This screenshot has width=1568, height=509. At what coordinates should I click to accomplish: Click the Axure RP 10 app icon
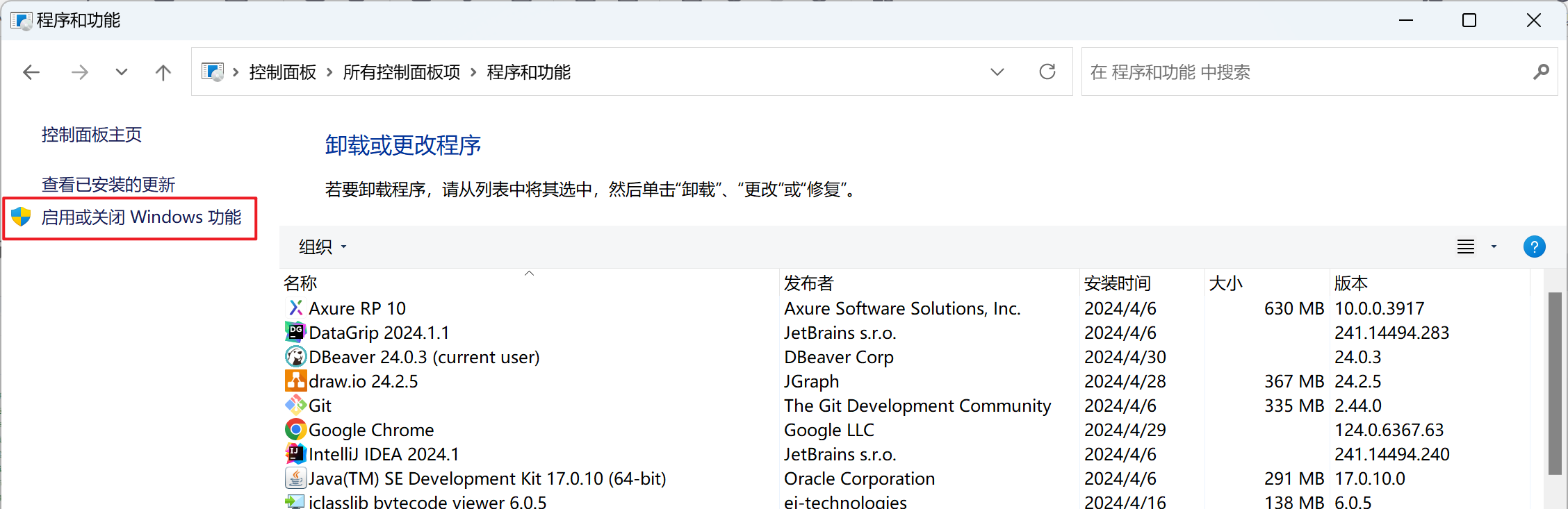click(295, 308)
